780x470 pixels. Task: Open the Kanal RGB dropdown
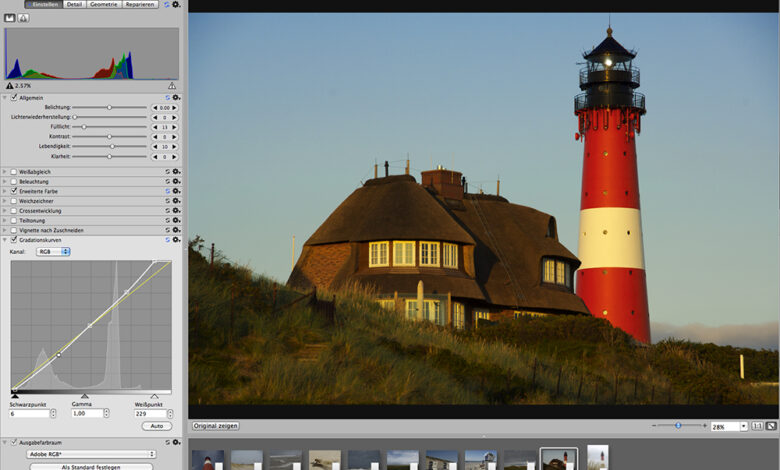pyautogui.click(x=52, y=252)
